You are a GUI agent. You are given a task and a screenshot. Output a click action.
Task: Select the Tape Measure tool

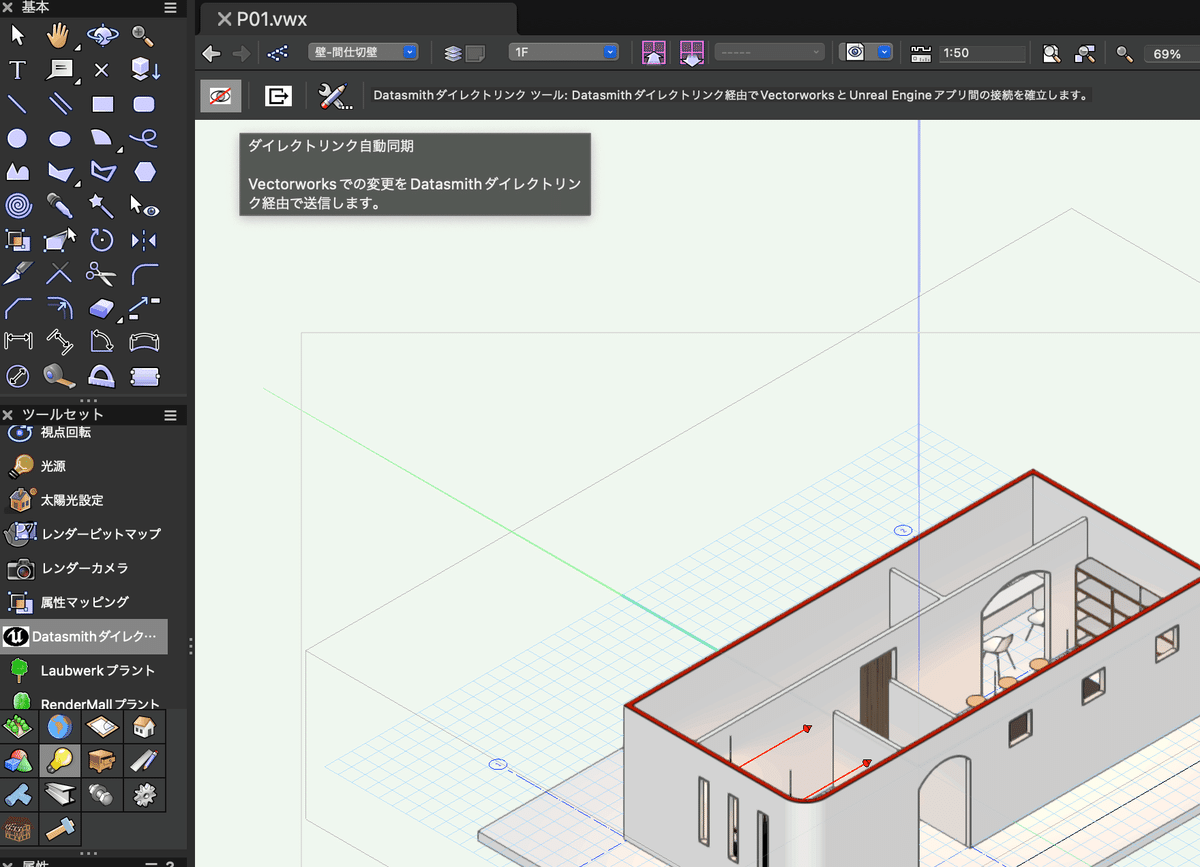point(59,376)
